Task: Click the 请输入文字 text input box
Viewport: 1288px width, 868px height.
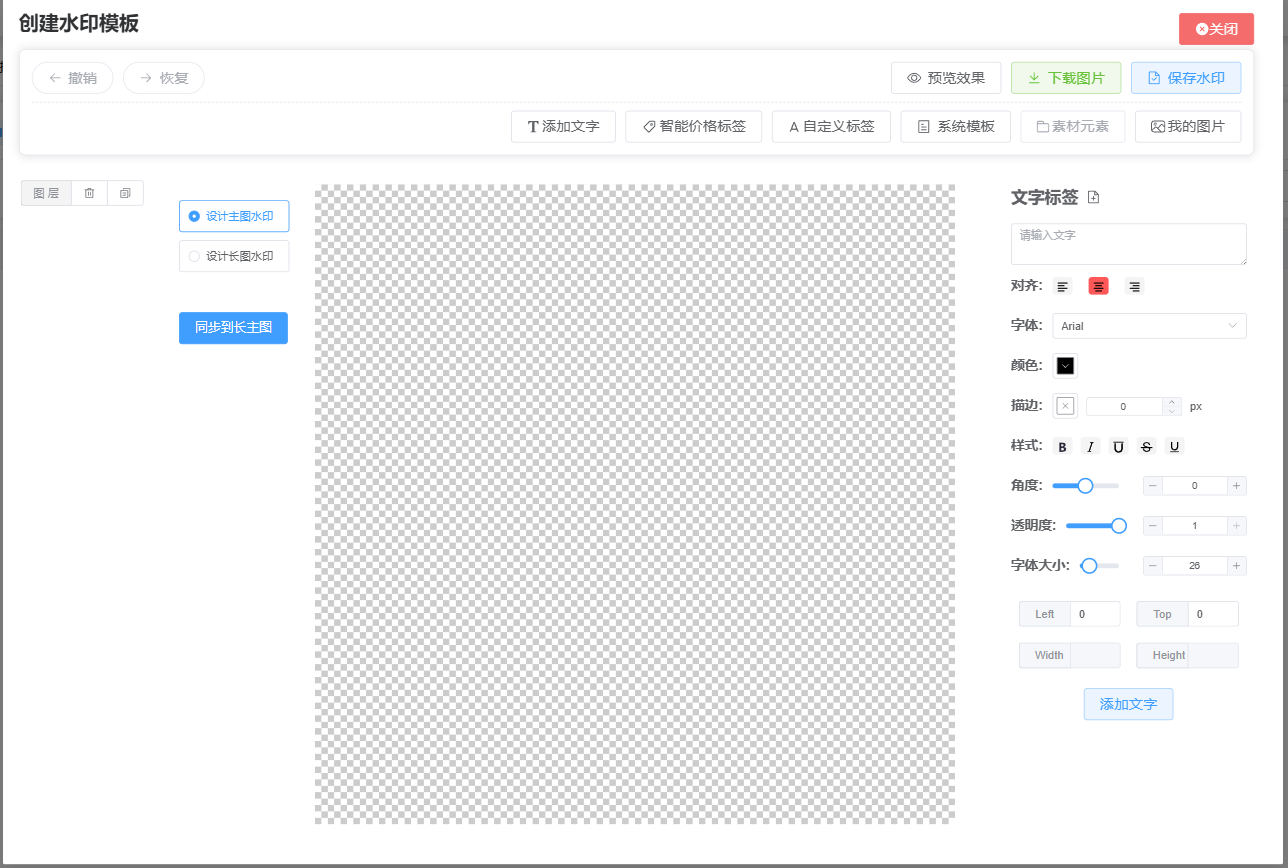Action: [1128, 244]
